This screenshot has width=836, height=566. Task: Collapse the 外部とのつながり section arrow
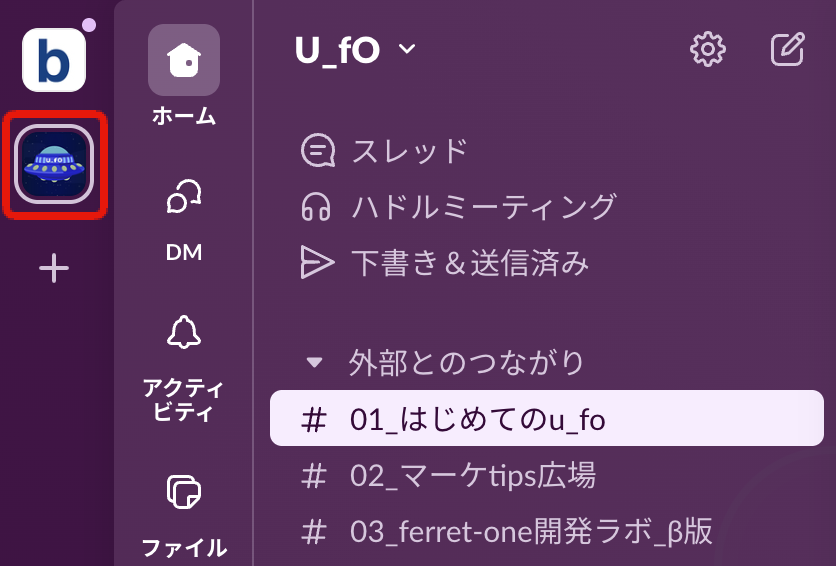coord(315,362)
